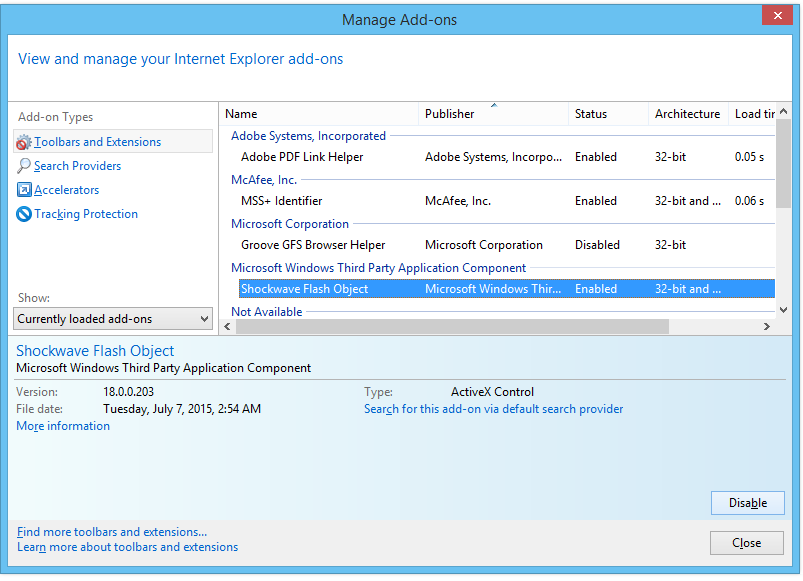Viewport: 803px width, 581px height.
Task: Click the horizontal scroll right arrow
Action: pos(767,327)
